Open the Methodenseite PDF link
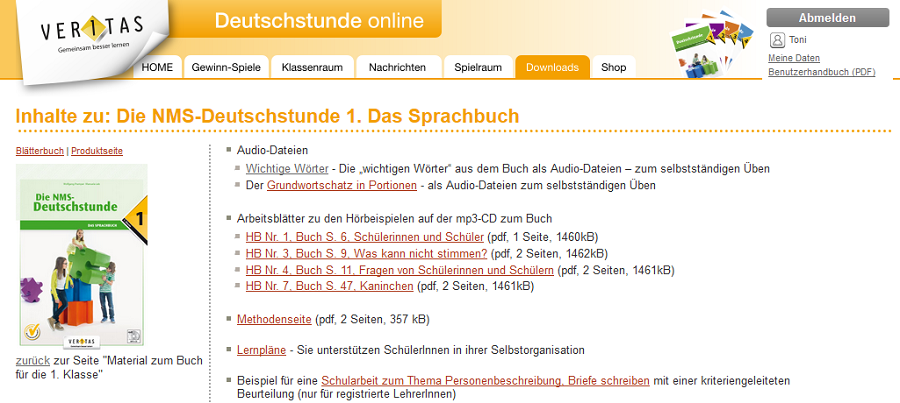The image size is (900, 403). pyautogui.click(x=274, y=319)
